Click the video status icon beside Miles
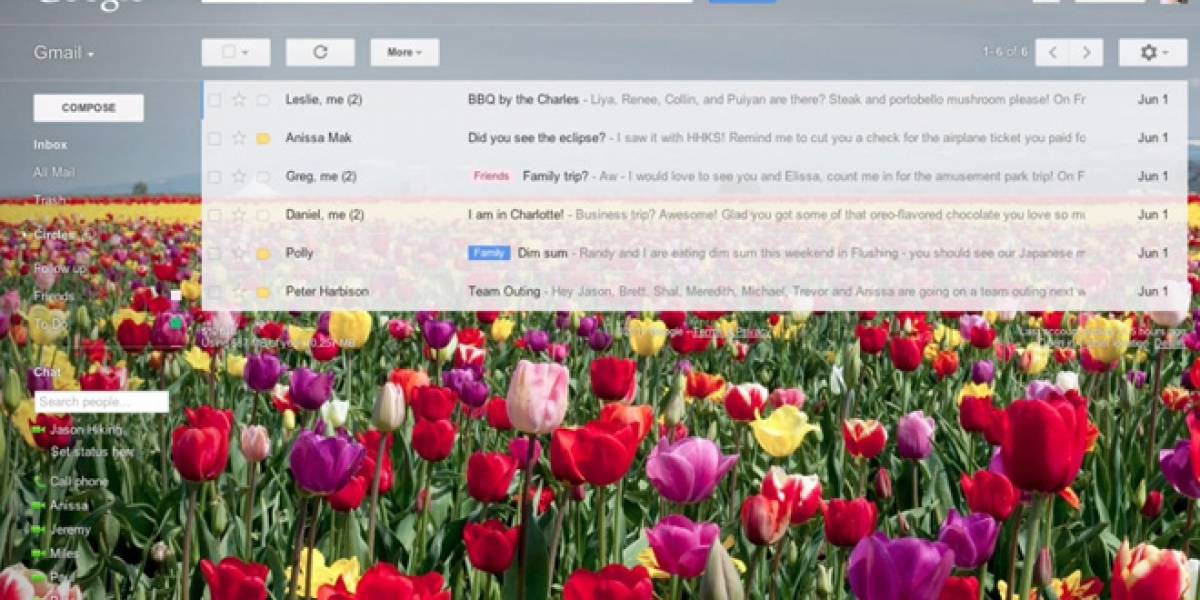Viewport: 1200px width, 600px height. (40, 553)
